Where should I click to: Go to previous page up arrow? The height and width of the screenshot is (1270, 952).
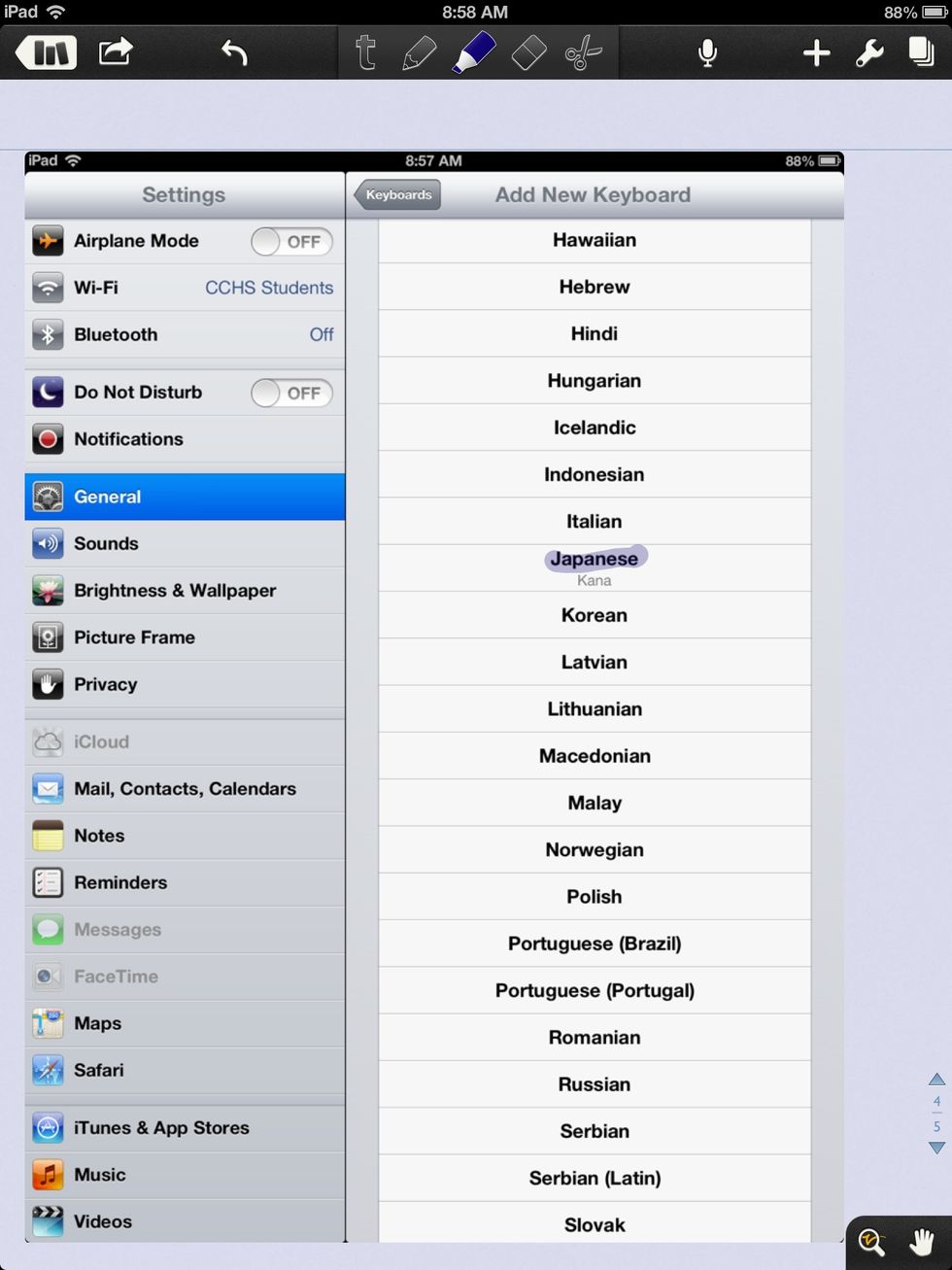click(x=936, y=1080)
